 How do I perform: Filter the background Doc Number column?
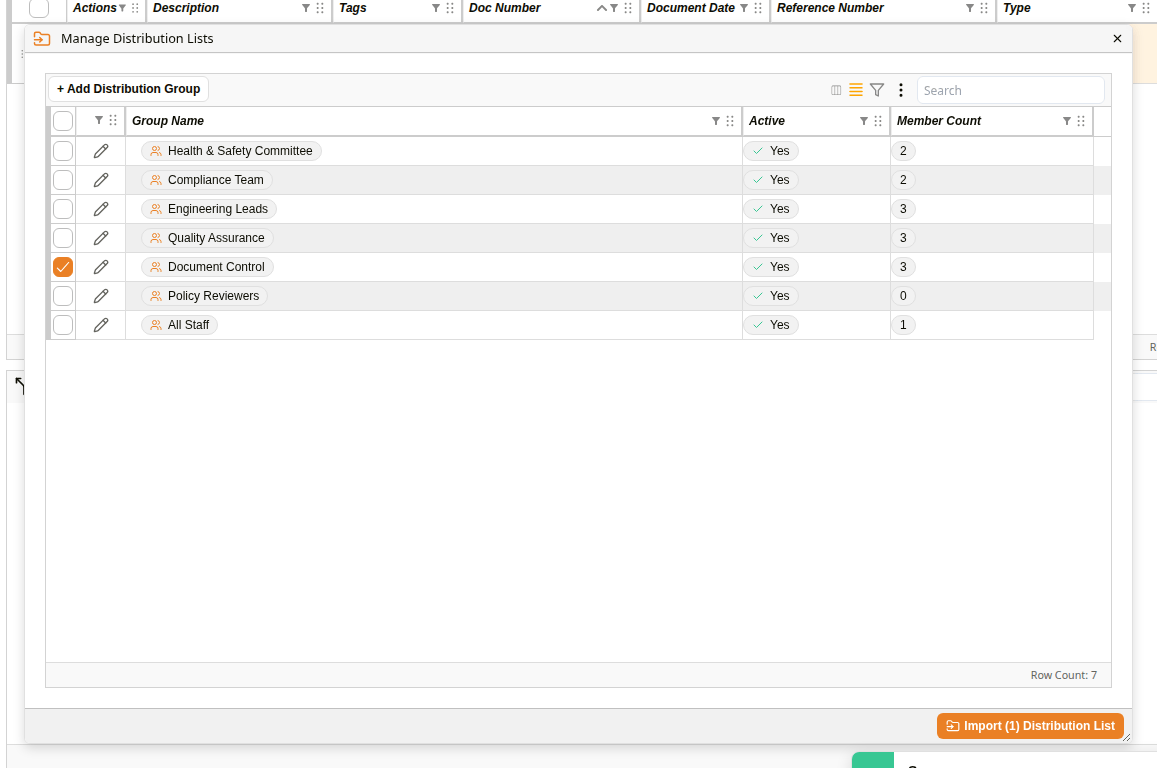[x=614, y=8]
